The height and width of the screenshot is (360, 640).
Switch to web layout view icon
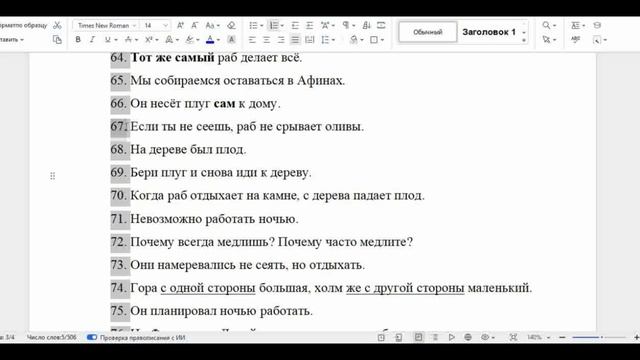click(x=468, y=337)
